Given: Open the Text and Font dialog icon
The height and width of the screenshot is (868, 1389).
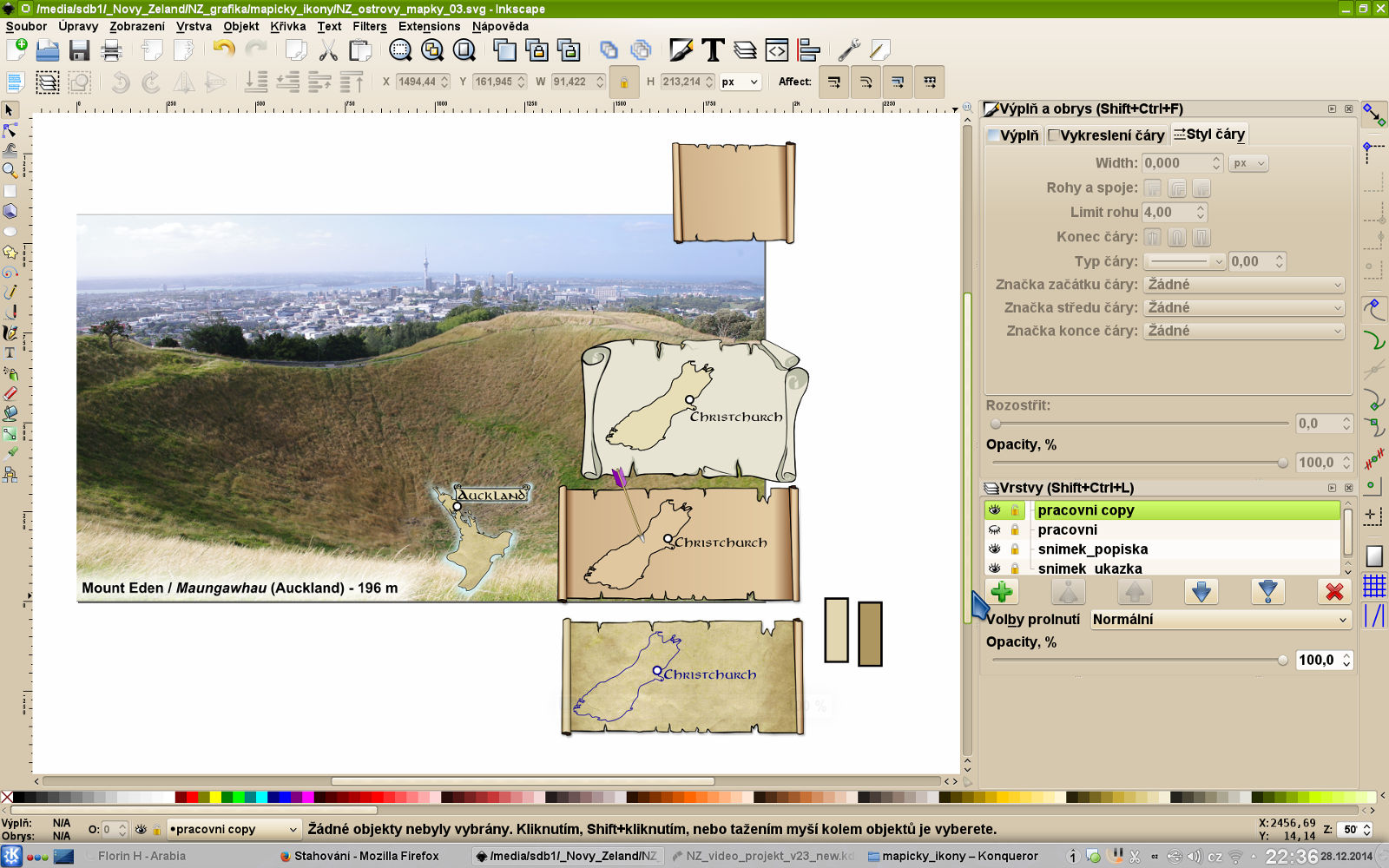Looking at the screenshot, I should tap(712, 50).
